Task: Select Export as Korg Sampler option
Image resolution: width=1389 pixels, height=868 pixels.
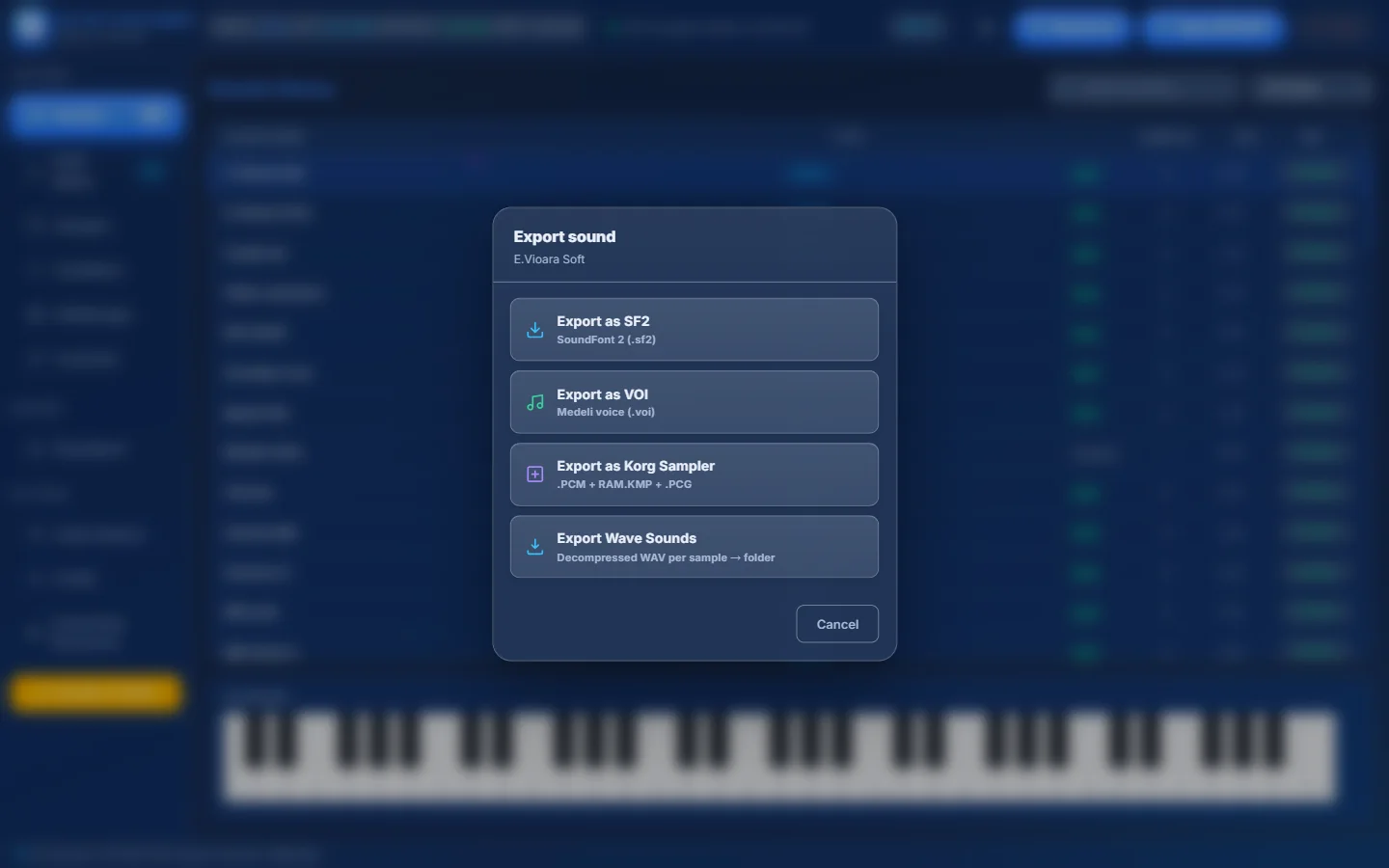Action: (694, 475)
